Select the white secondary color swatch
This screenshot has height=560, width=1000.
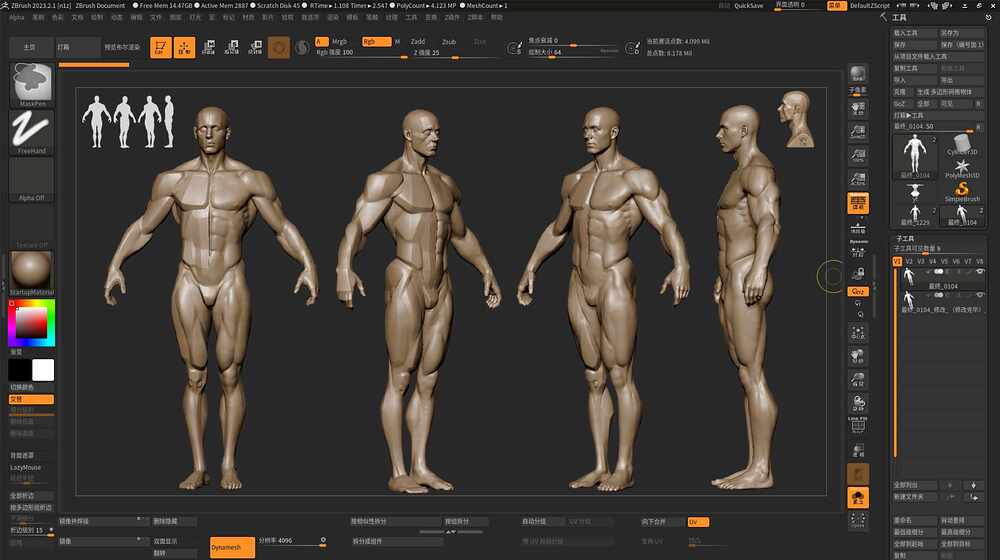[x=43, y=370]
